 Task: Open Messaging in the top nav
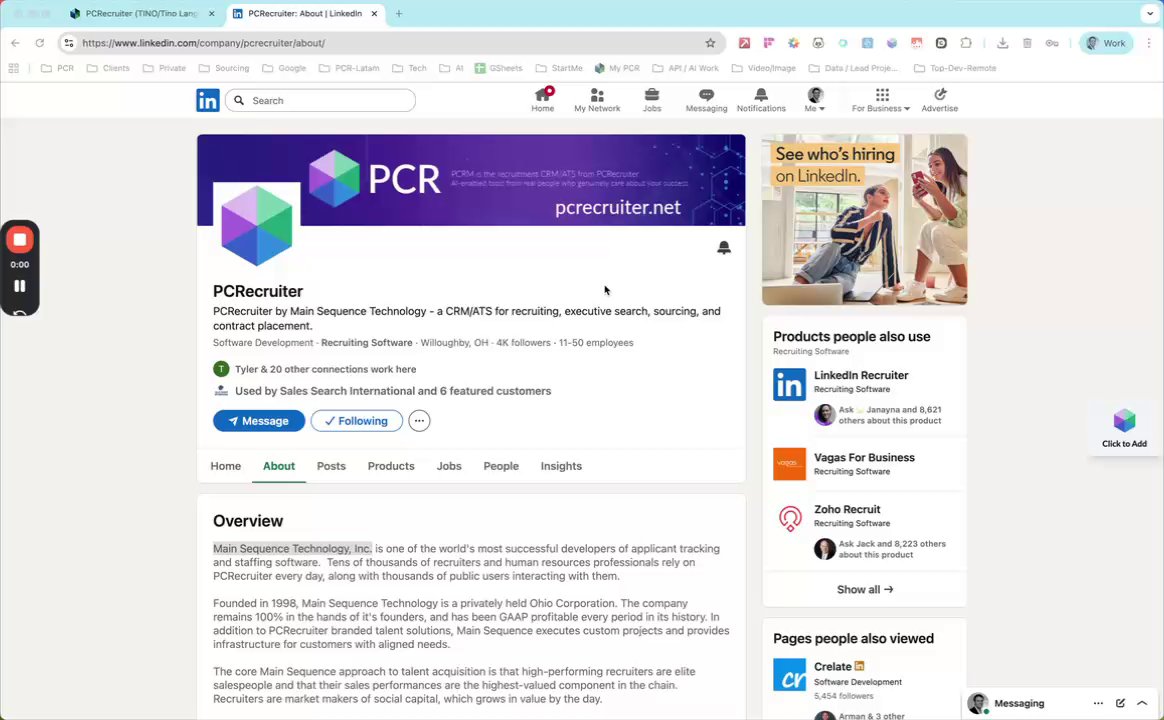706,99
